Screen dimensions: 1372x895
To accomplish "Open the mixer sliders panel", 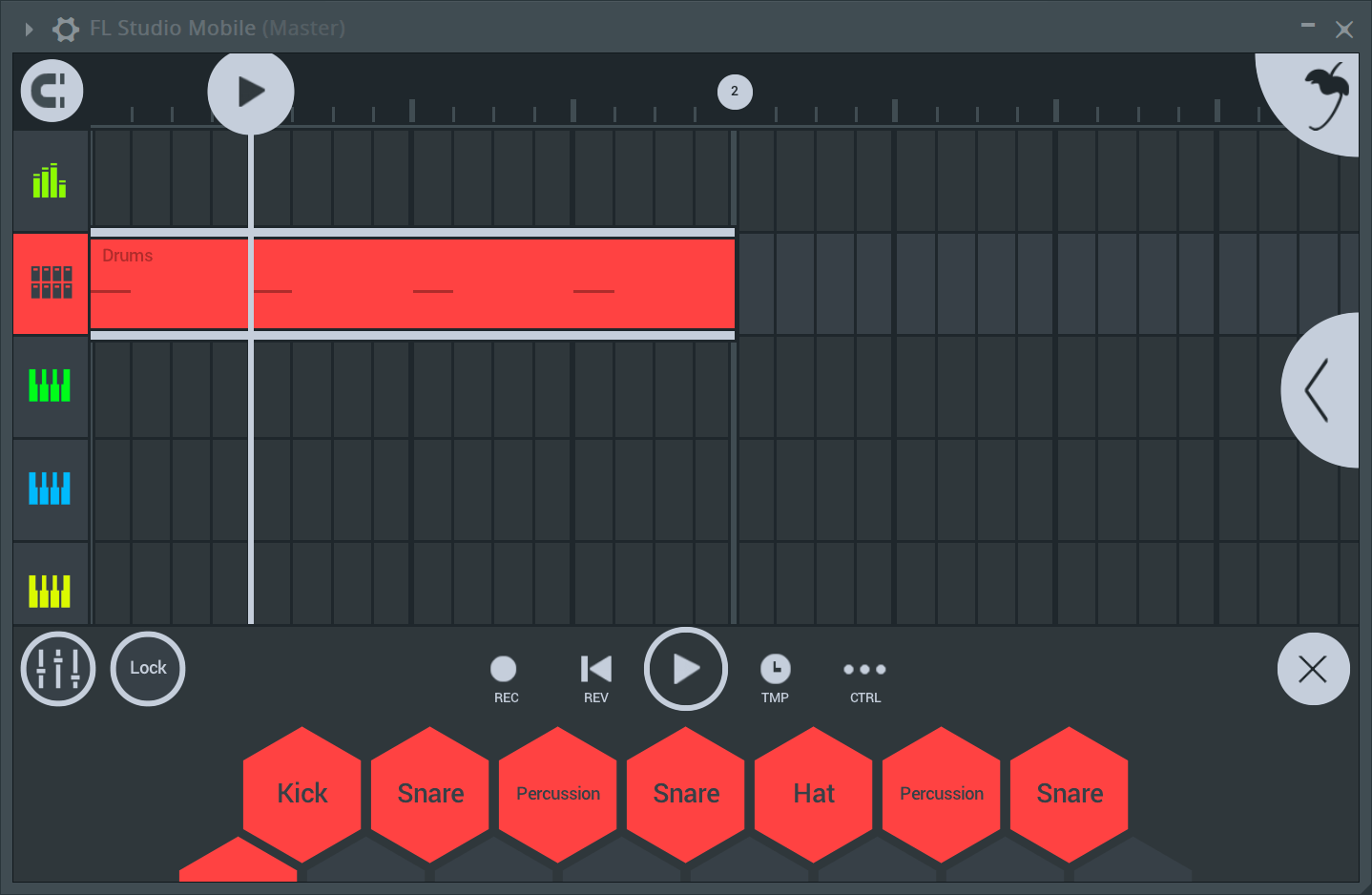I will 57,669.
